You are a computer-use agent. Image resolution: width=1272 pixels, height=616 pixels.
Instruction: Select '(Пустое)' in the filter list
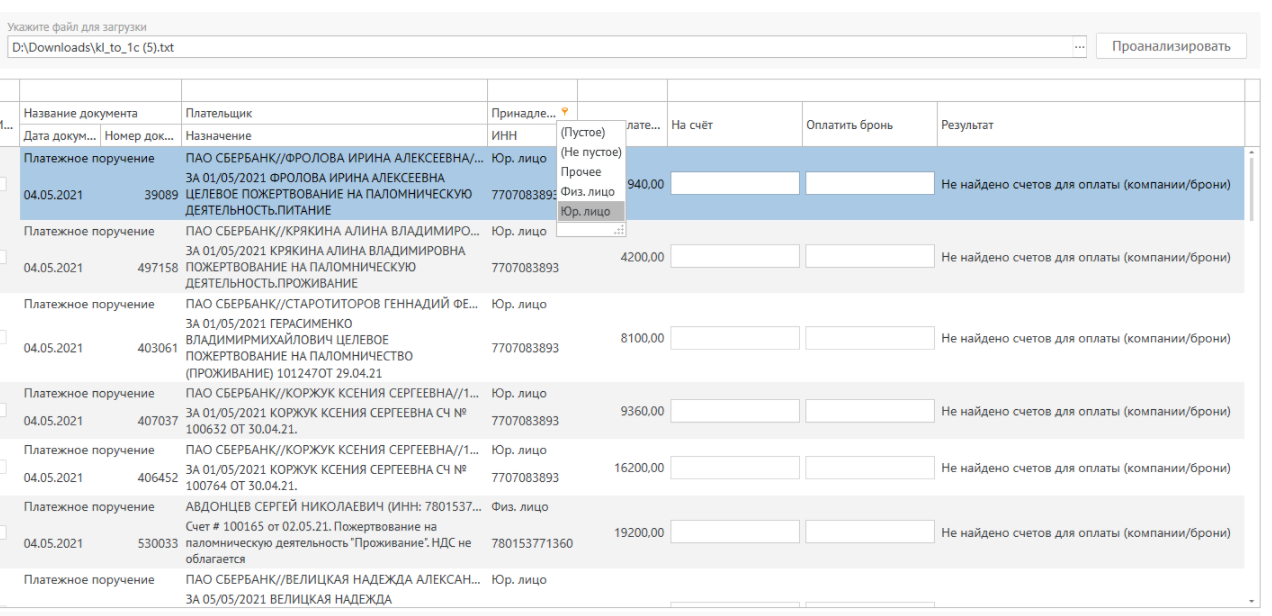(x=583, y=133)
